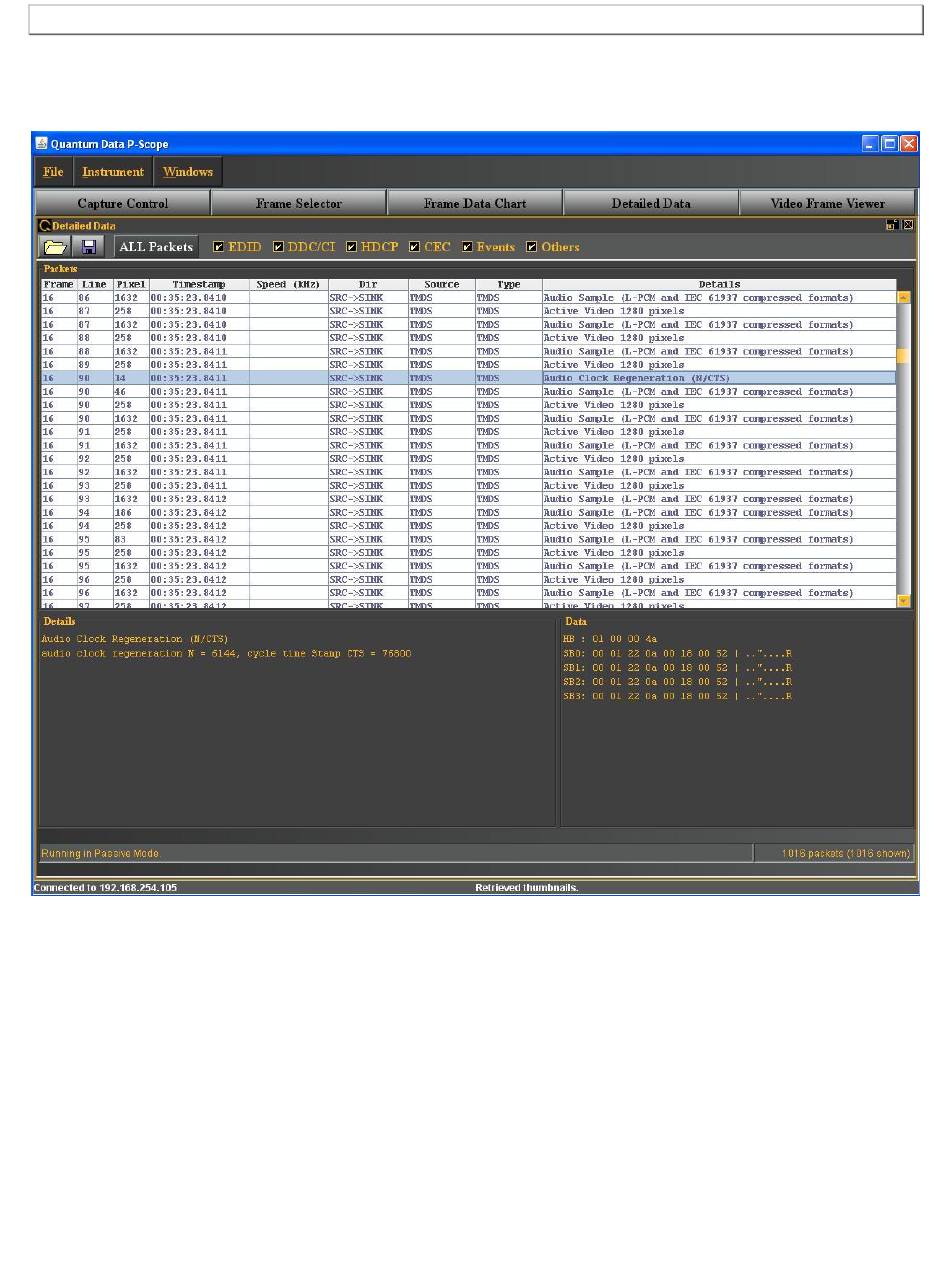This screenshot has width=950, height=1267.
Task: Toggle the CEC checkbox
Action: [x=414, y=247]
